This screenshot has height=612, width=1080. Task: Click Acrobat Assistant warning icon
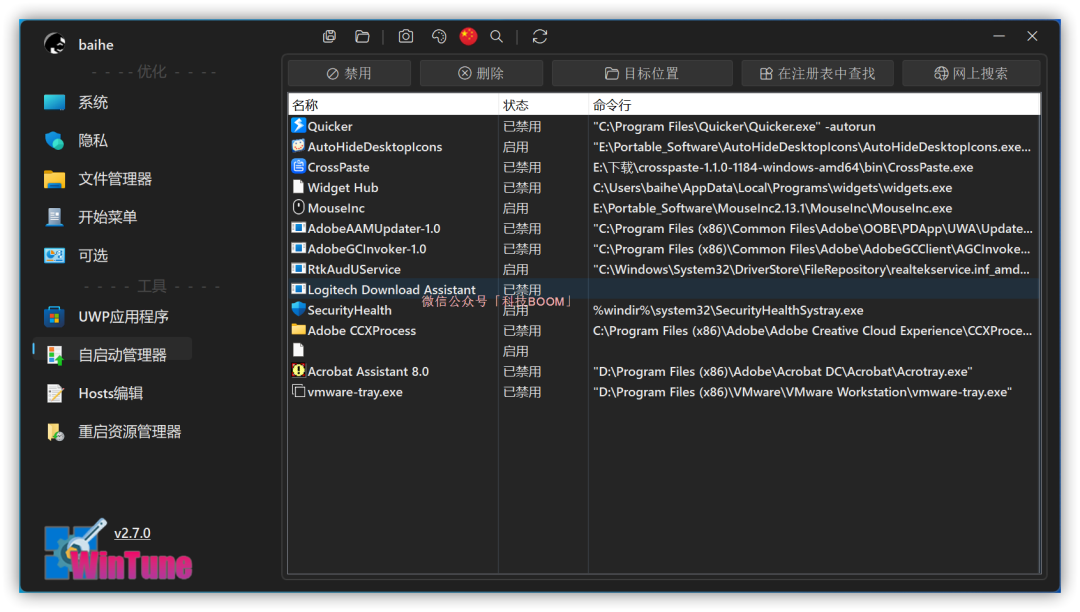pos(298,370)
